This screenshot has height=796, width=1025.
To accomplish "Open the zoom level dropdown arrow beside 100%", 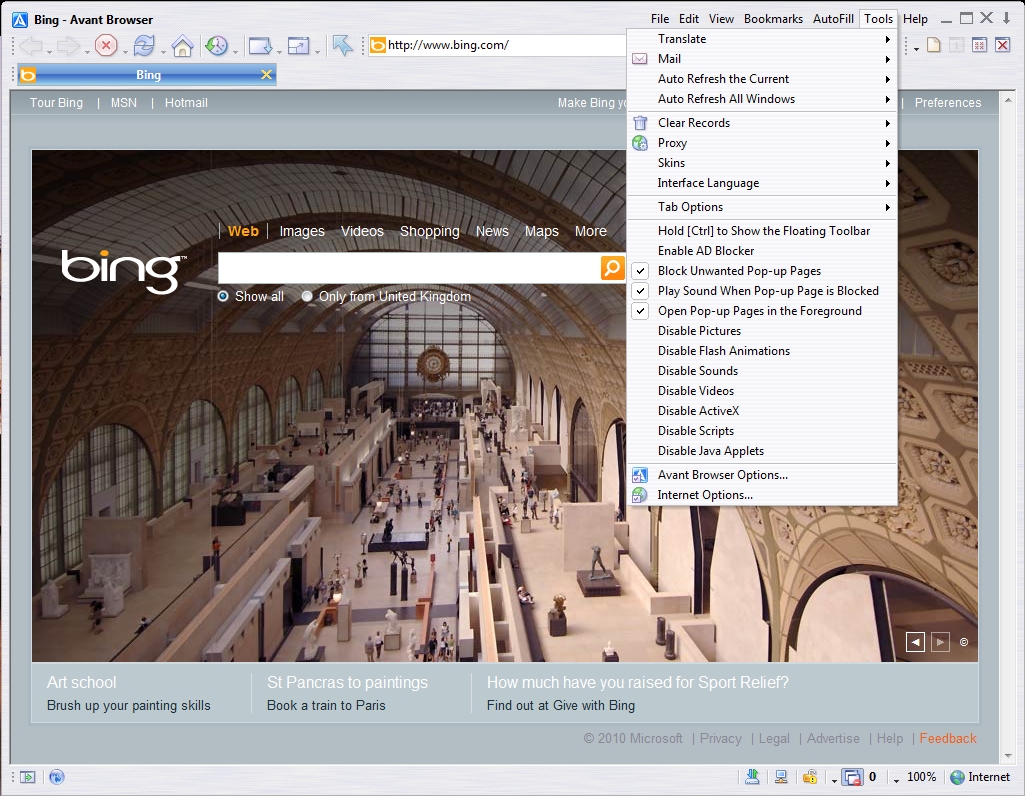I will [x=896, y=780].
